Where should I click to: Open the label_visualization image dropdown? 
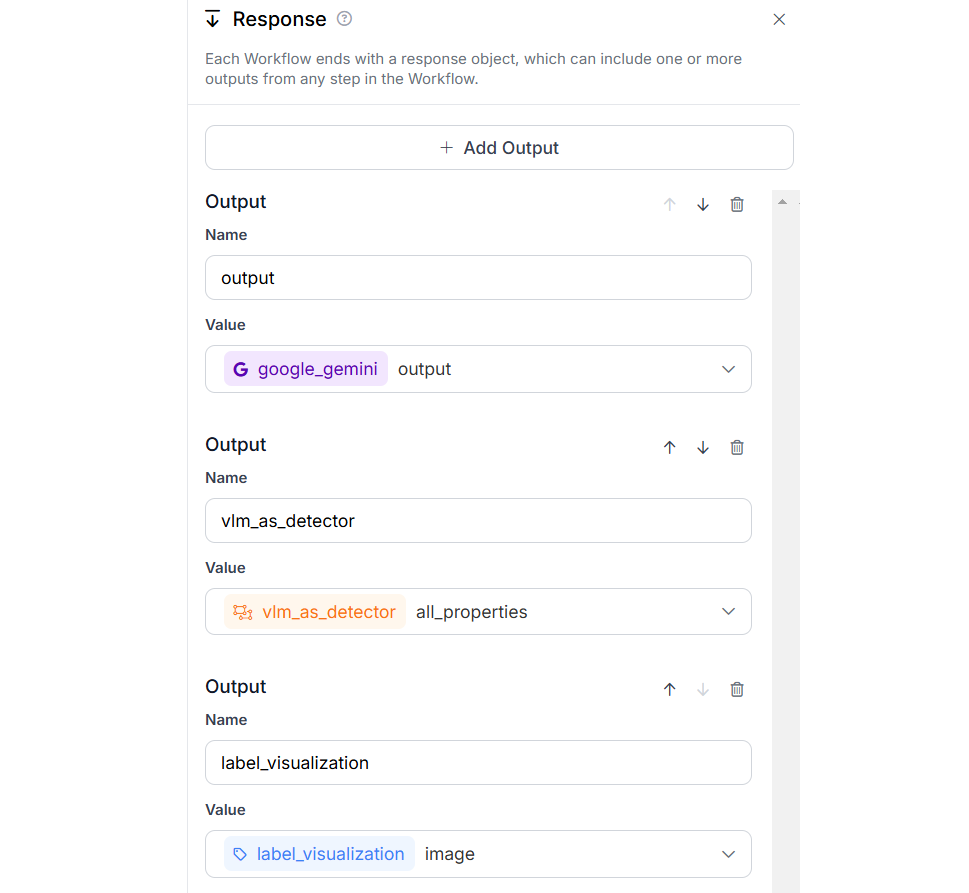[x=728, y=854]
